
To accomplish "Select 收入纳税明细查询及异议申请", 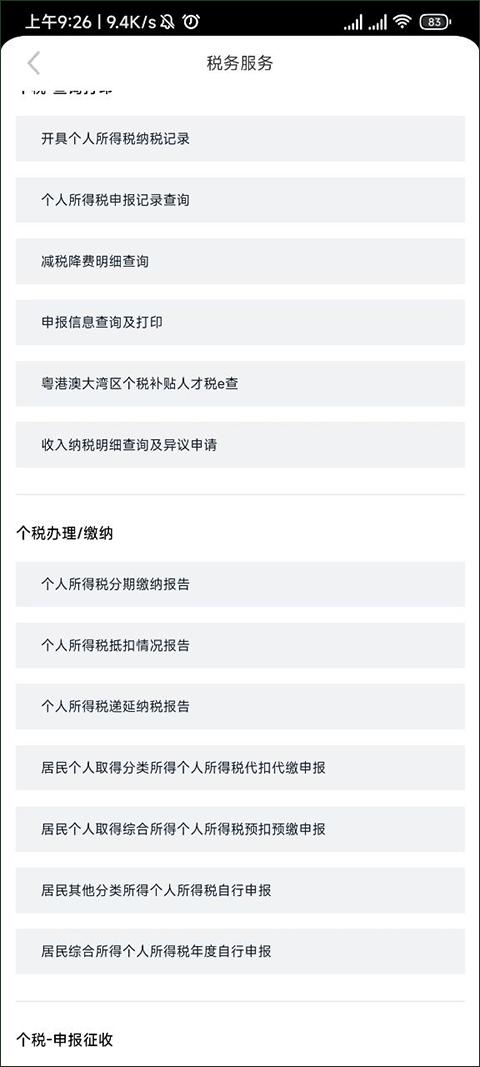I will coord(240,445).
